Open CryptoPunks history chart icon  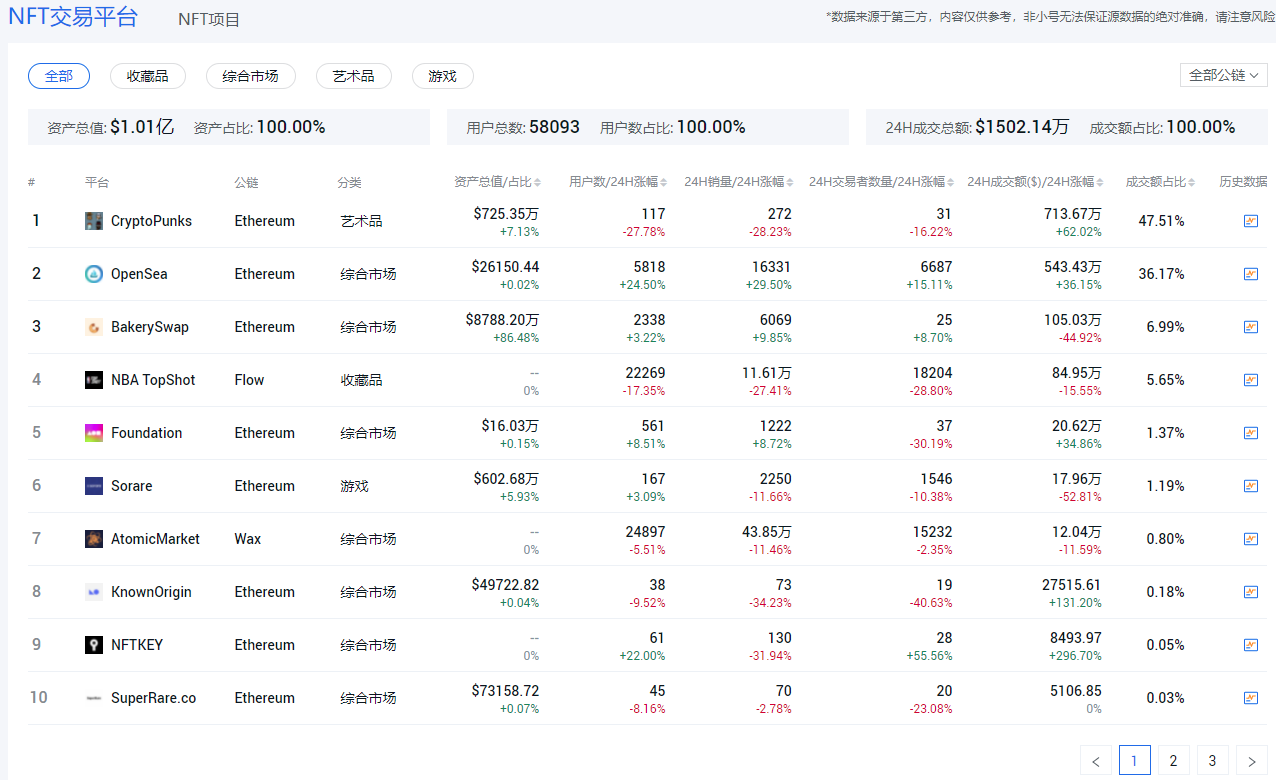coord(1250,221)
